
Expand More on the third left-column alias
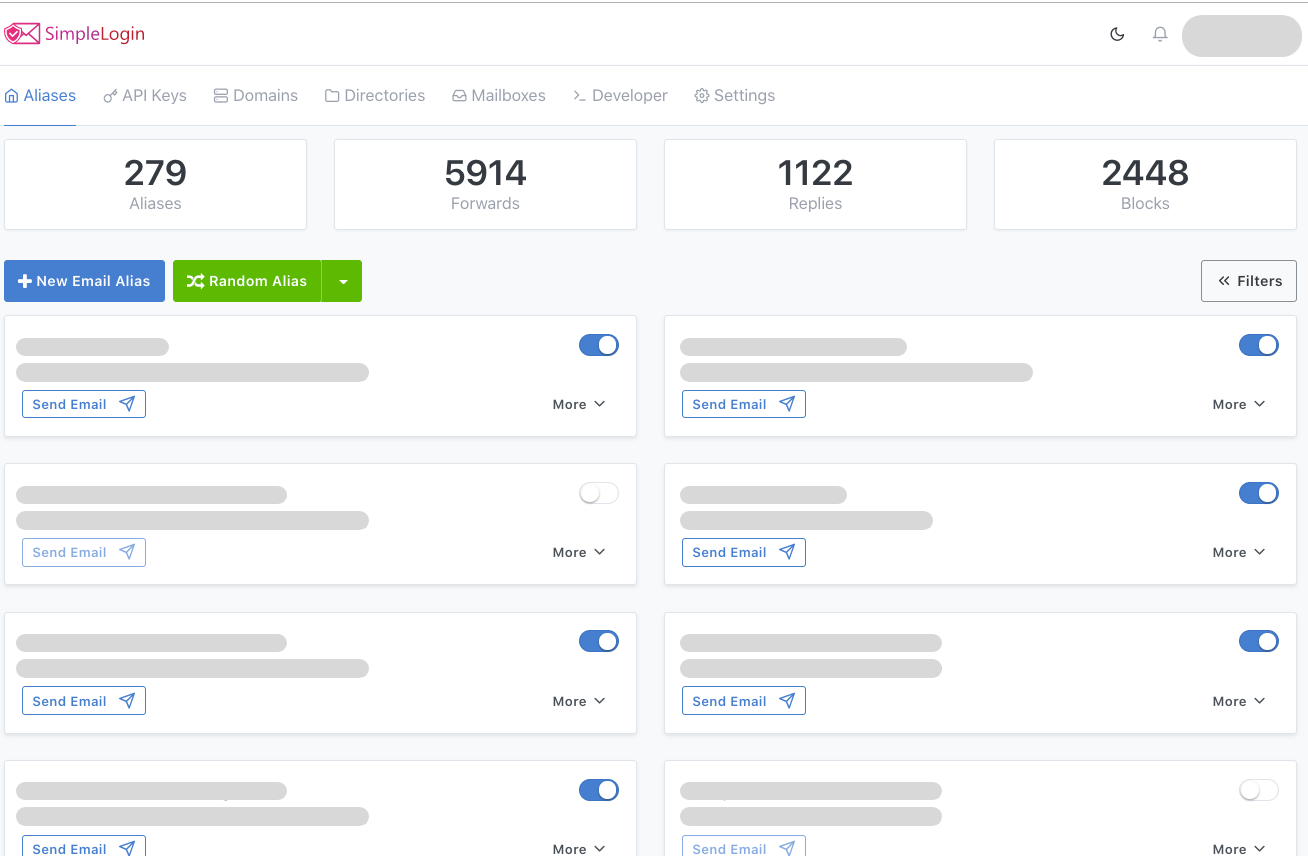(579, 701)
